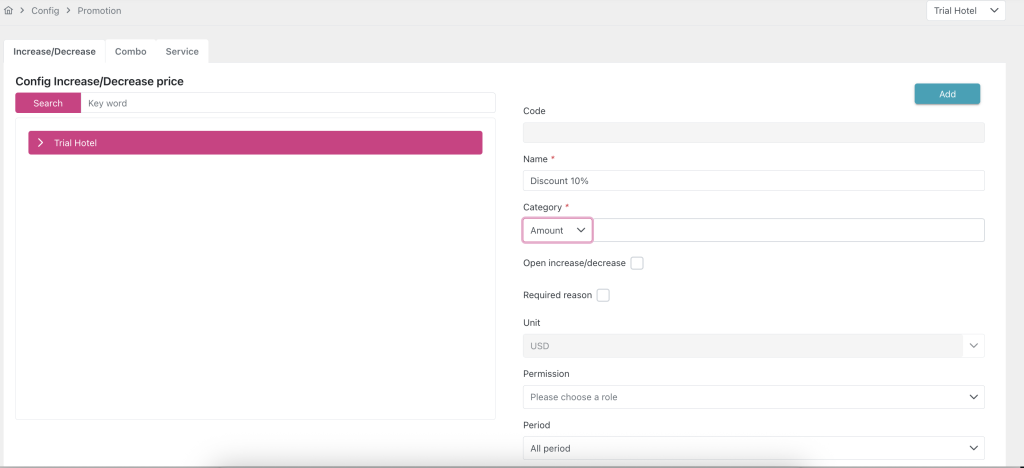
Task: Click the Add button
Action: [x=946, y=94]
